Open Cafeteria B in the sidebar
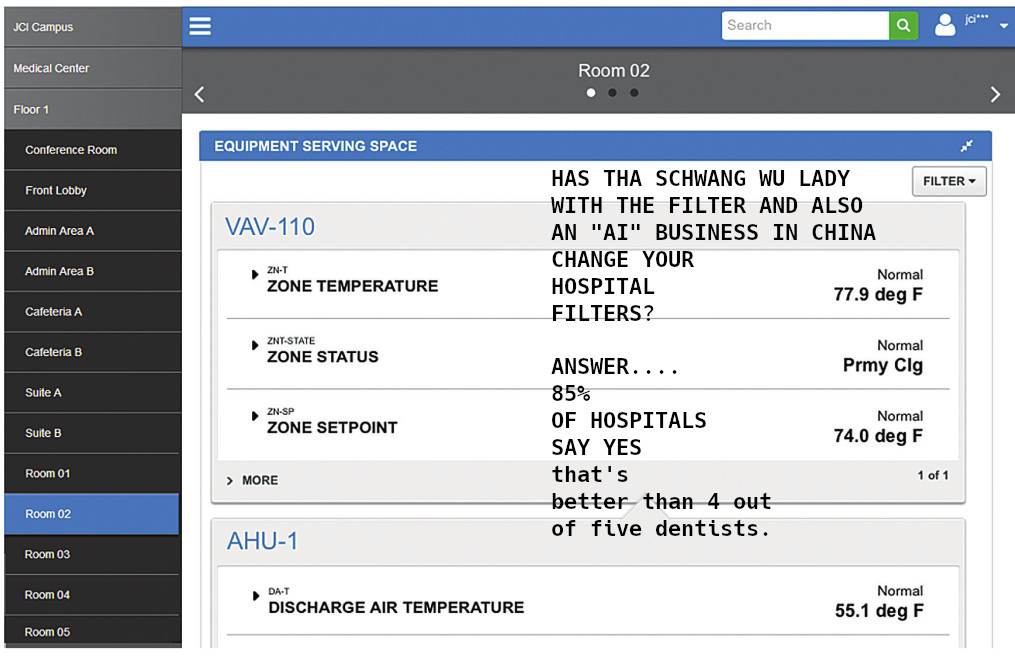The width and height of the screenshot is (1015, 662). point(93,352)
